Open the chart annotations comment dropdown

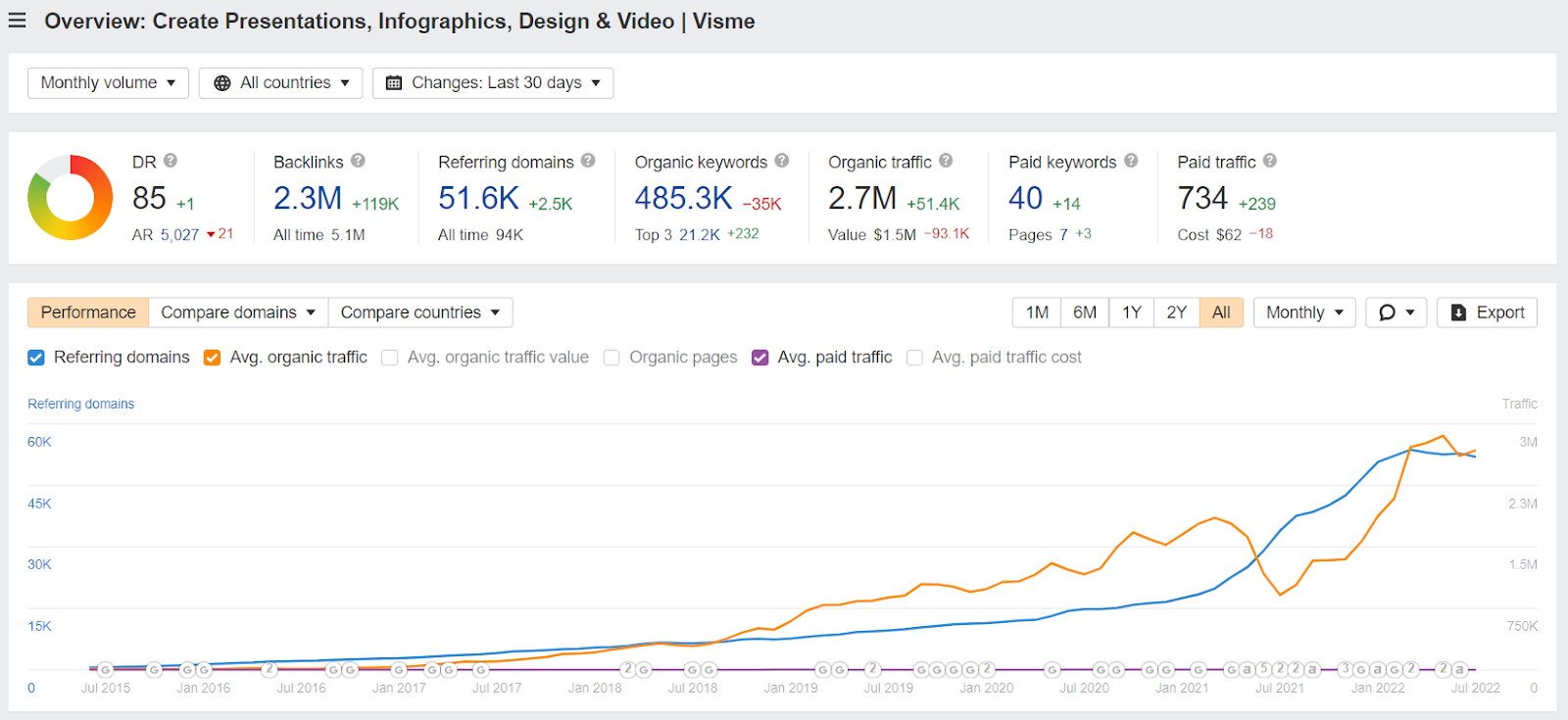click(1396, 312)
